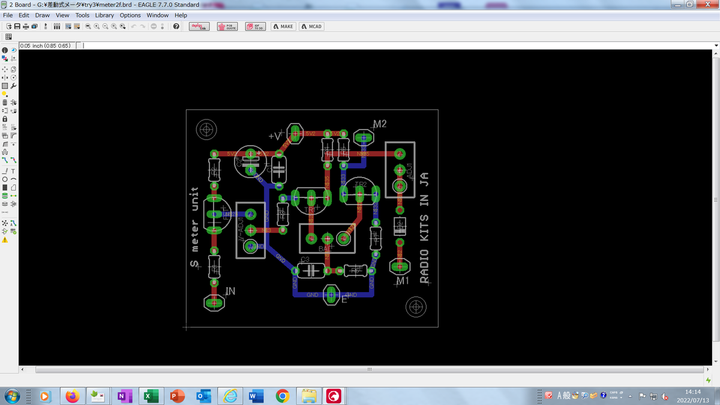The image size is (720, 405).
Task: Click the Save icon in toolbar
Action: coord(15,26)
